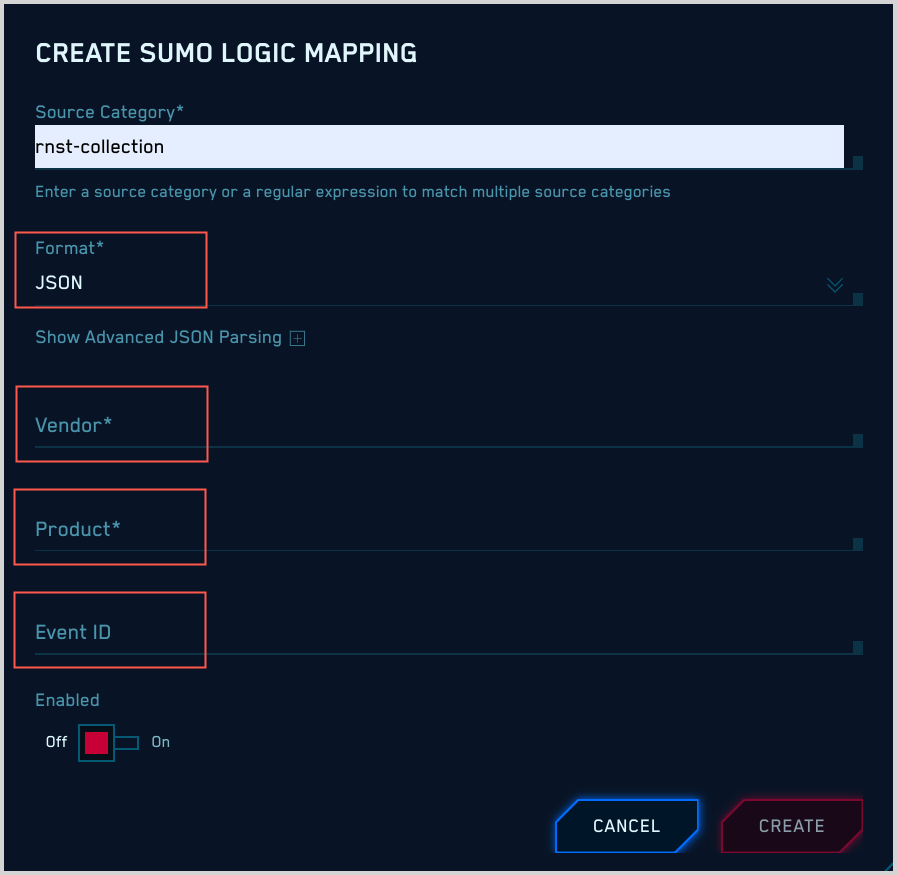The height and width of the screenshot is (875, 897).
Task: Click the Show Advanced JSON Parsing link
Action: (158, 337)
